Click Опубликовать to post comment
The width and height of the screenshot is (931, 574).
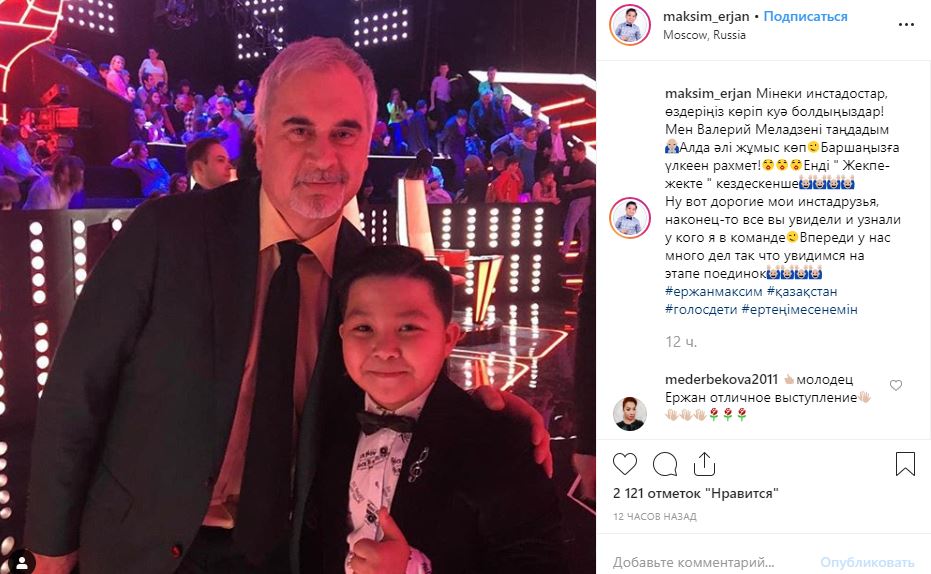867,562
